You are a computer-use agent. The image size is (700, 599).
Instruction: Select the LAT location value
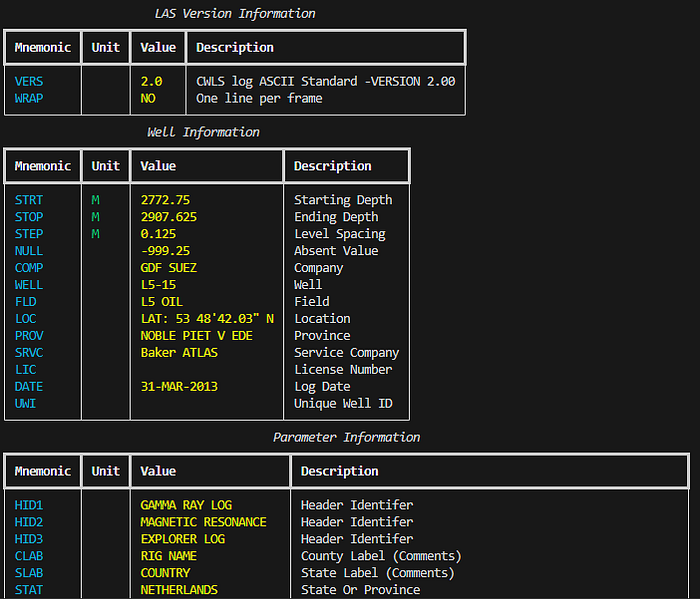tap(206, 319)
